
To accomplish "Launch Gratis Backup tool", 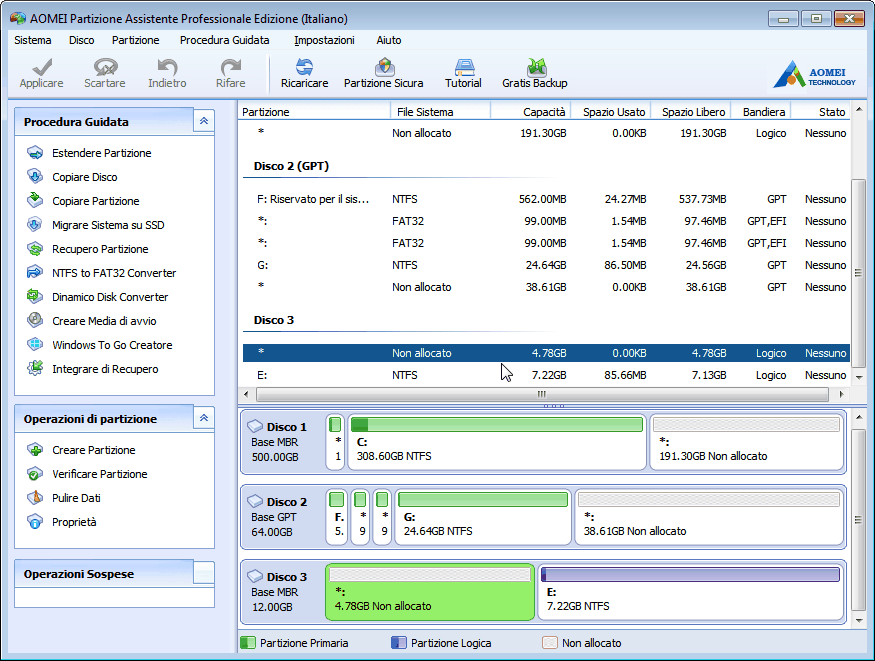I will [535, 73].
